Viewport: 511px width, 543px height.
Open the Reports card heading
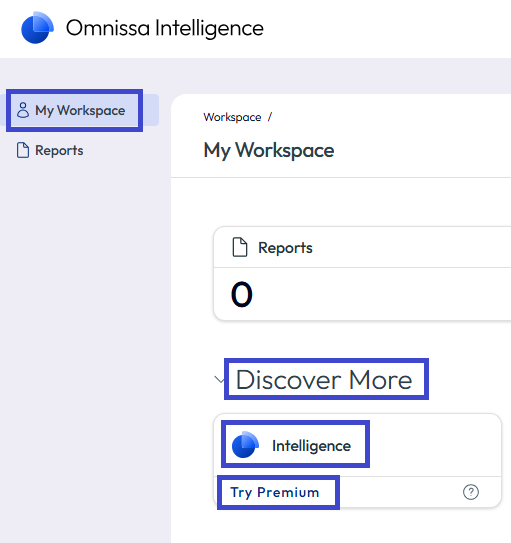tap(285, 248)
